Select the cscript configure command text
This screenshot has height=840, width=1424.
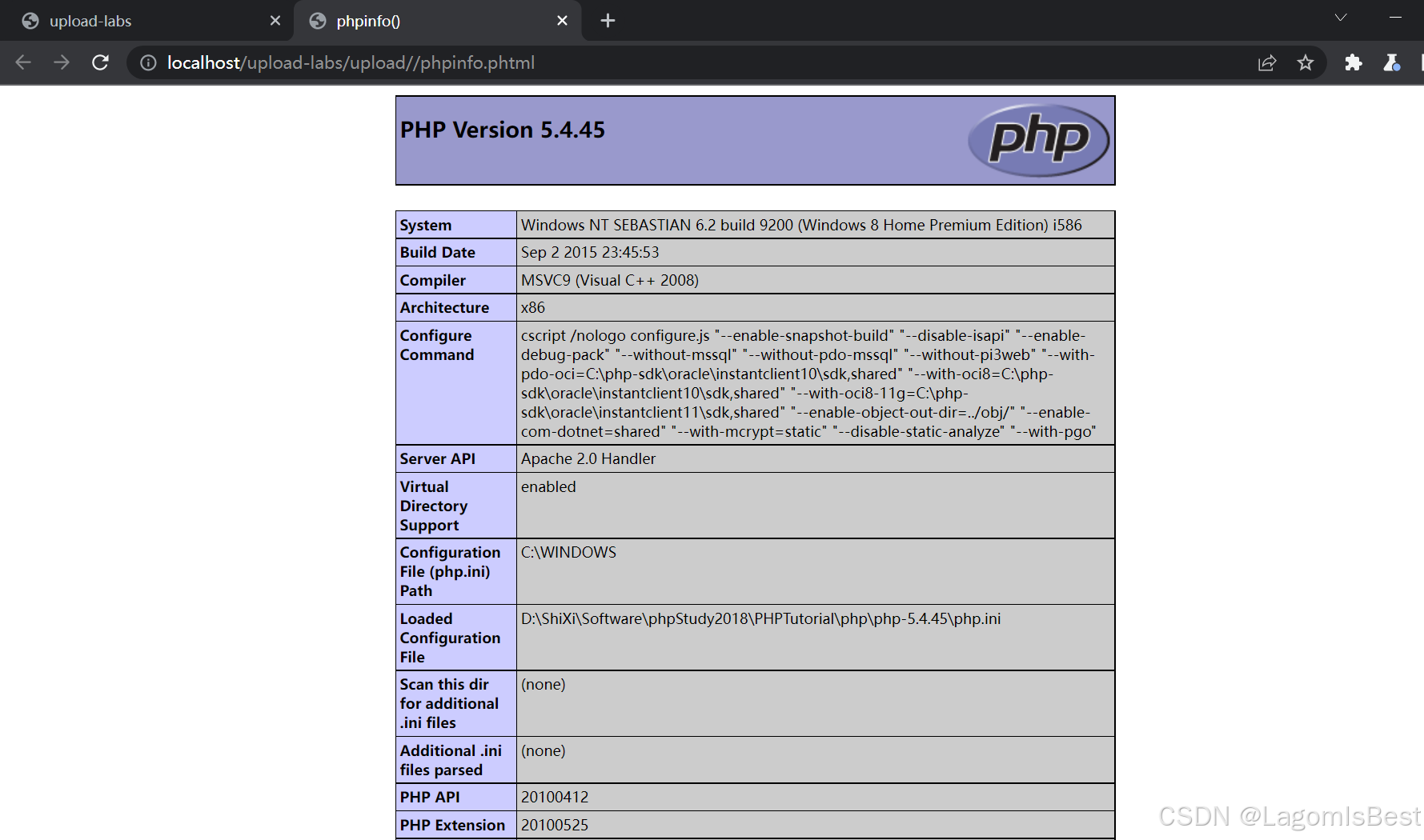click(x=808, y=384)
